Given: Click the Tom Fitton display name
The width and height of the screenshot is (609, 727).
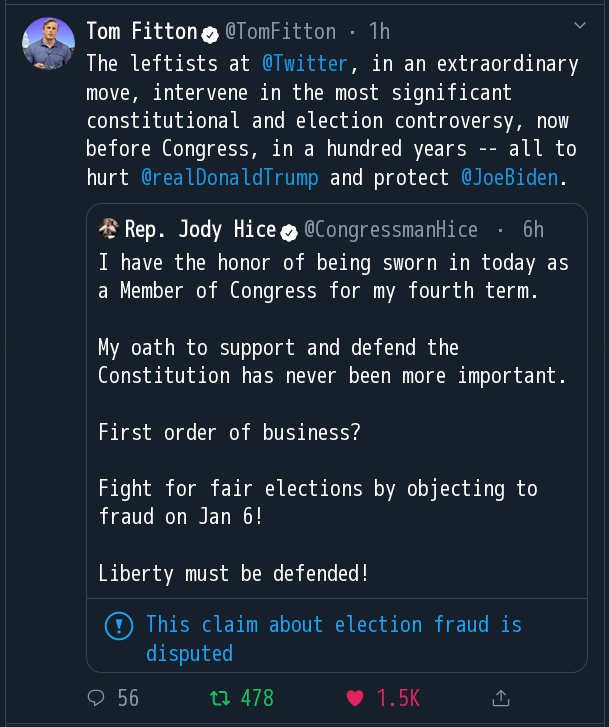Looking at the screenshot, I should [140, 32].
